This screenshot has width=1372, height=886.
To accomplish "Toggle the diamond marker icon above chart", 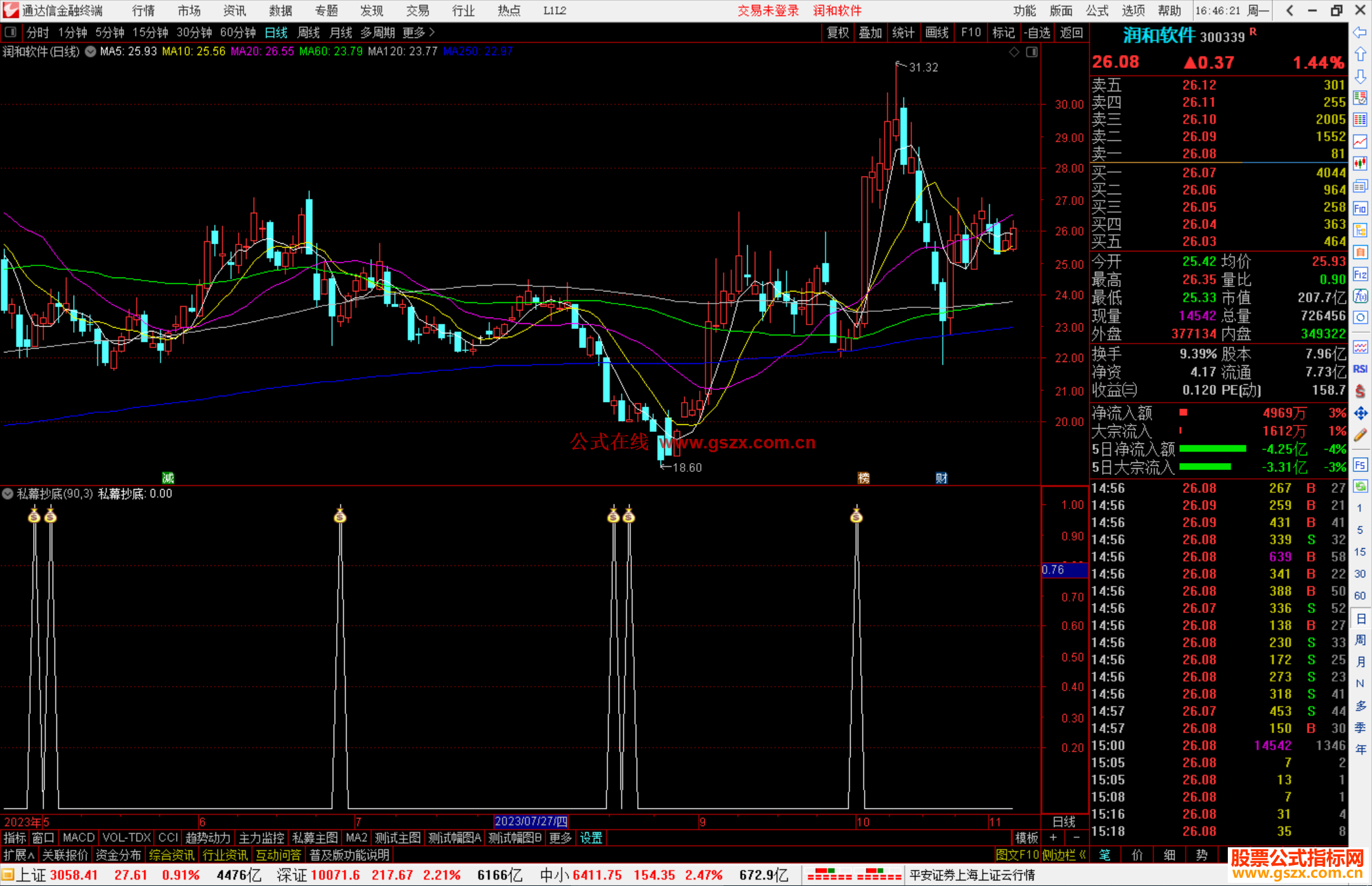I will [x=1014, y=52].
